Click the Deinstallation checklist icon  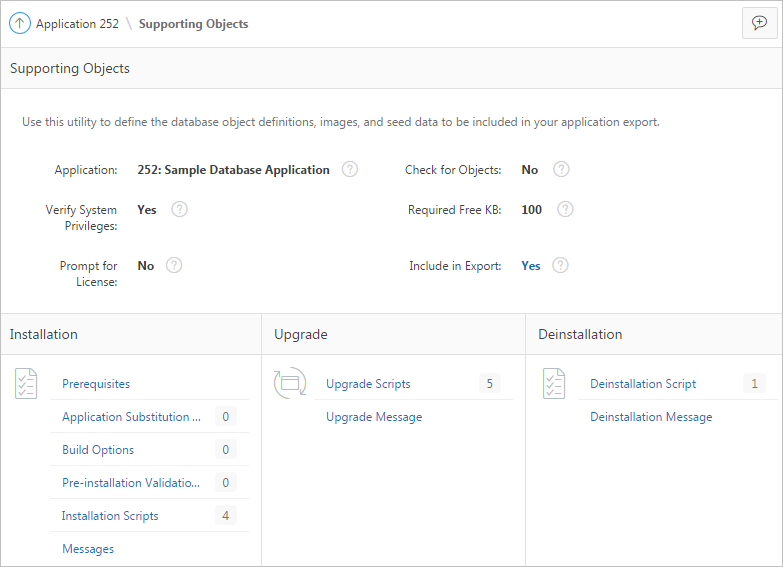pos(554,384)
